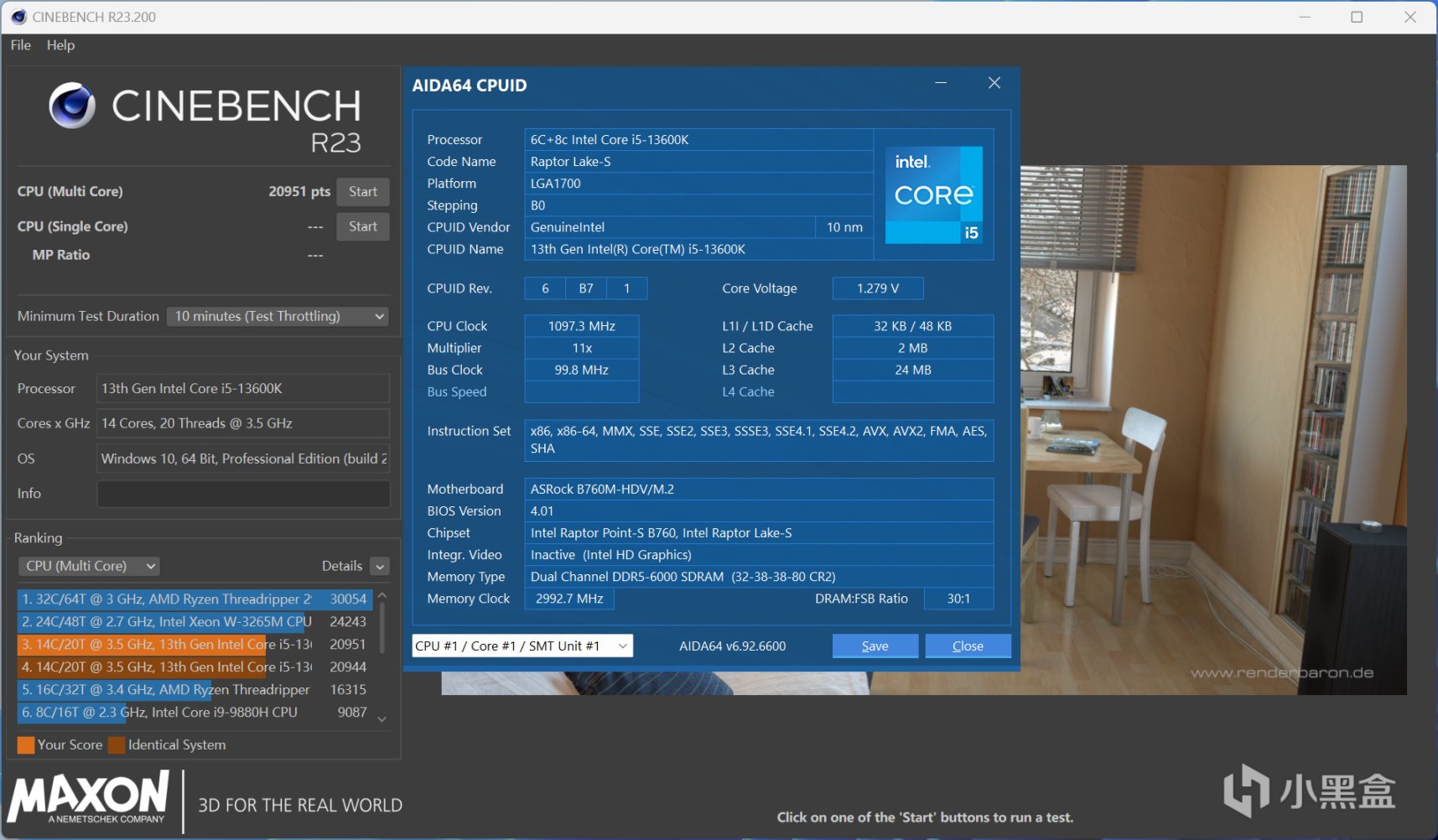Click the Bus Speed label
Image resolution: width=1438 pixels, height=840 pixels.
(x=457, y=391)
